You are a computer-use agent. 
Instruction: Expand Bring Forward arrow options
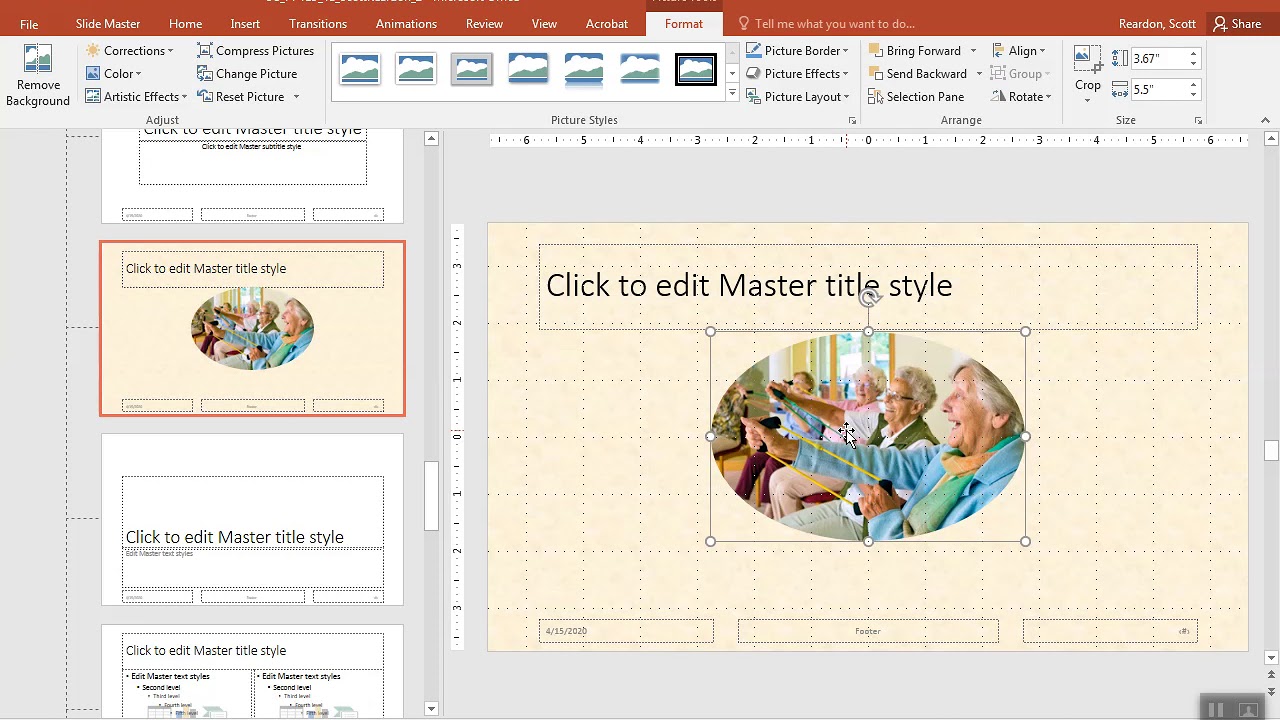point(973,51)
